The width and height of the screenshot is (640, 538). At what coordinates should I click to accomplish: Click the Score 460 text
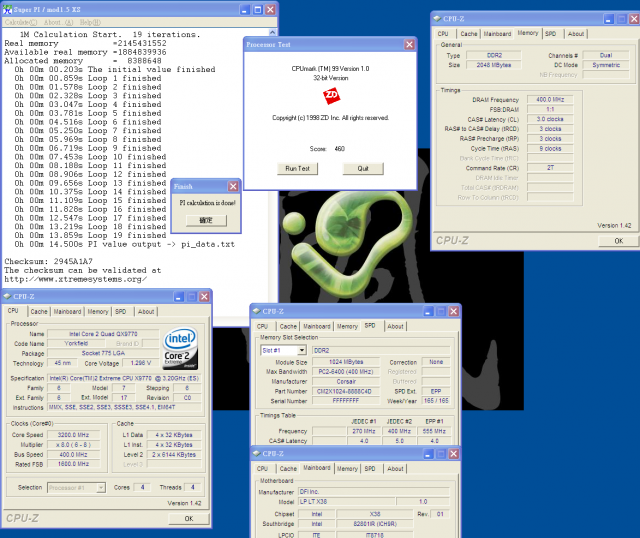coord(327,149)
